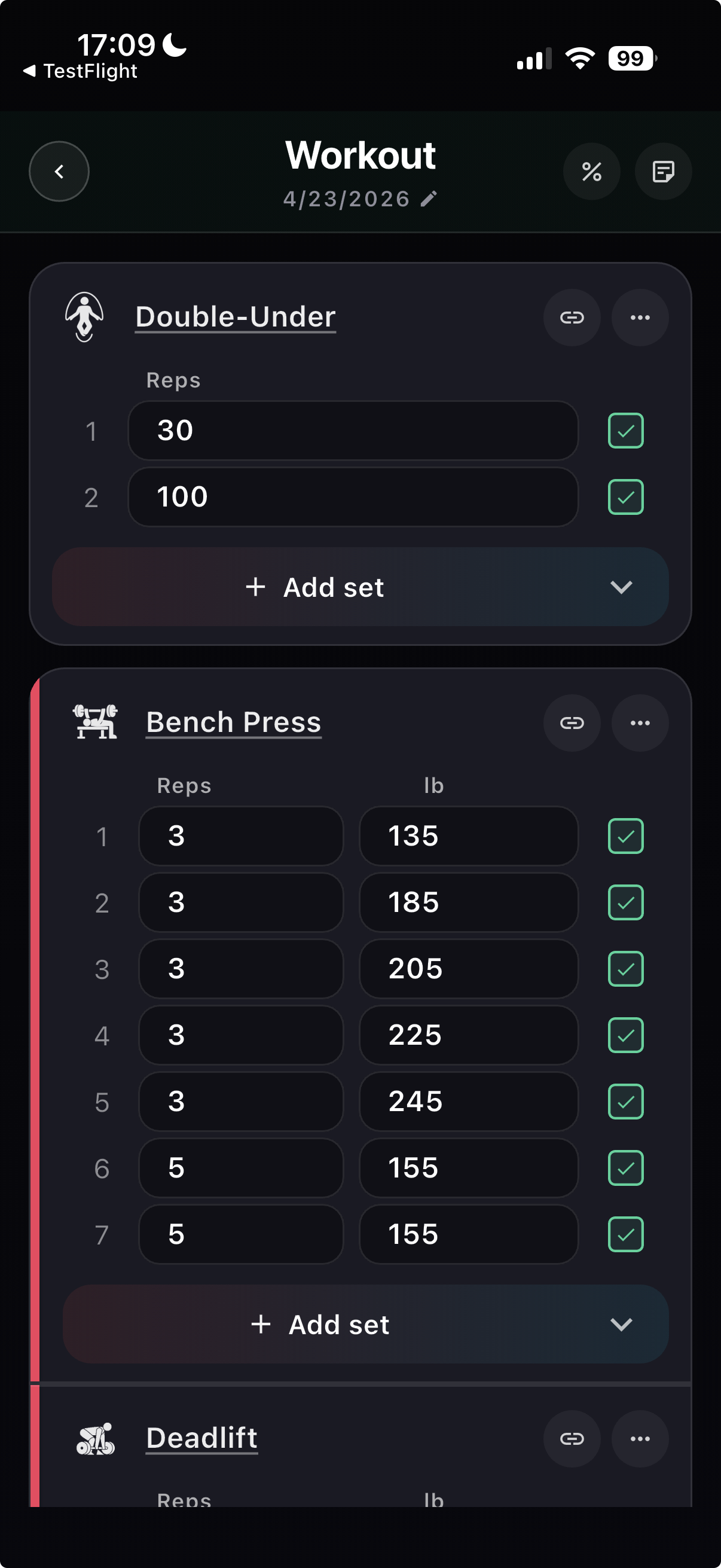This screenshot has width=721, height=1568.
Task: Open Double-Under more options menu
Action: click(640, 317)
